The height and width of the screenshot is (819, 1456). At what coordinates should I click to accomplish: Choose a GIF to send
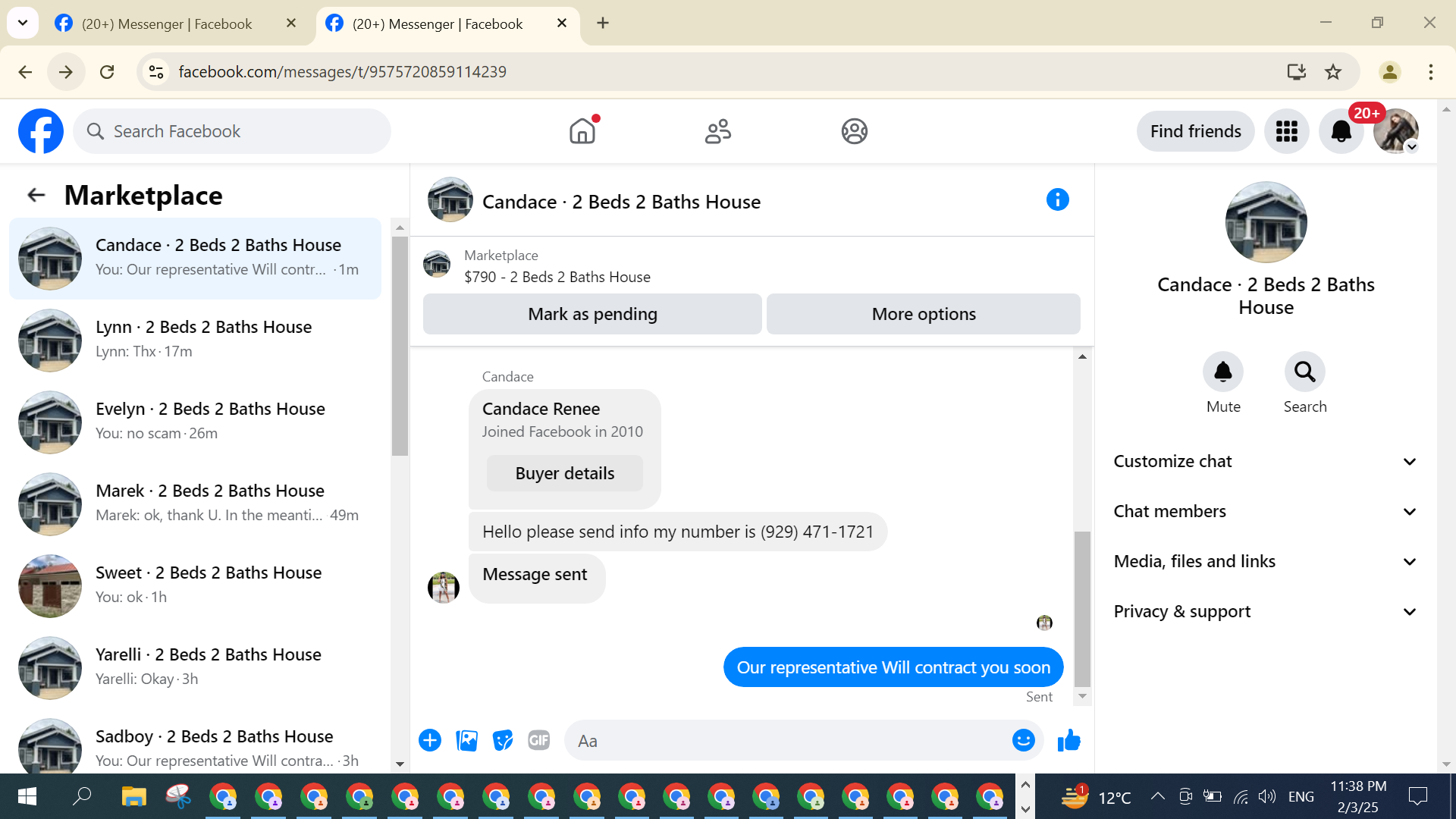(x=539, y=740)
